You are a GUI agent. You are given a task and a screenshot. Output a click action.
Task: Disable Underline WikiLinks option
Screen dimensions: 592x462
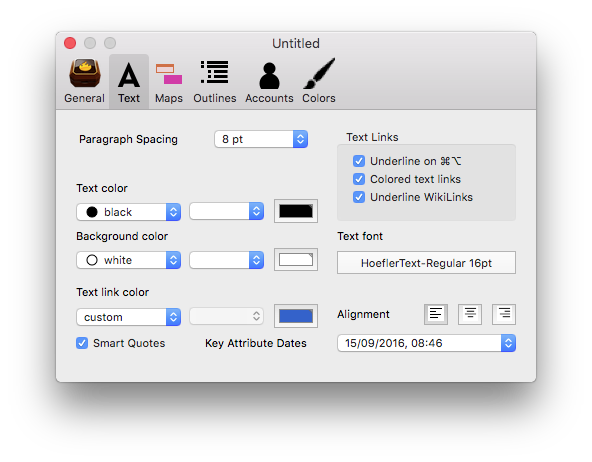coord(359,197)
